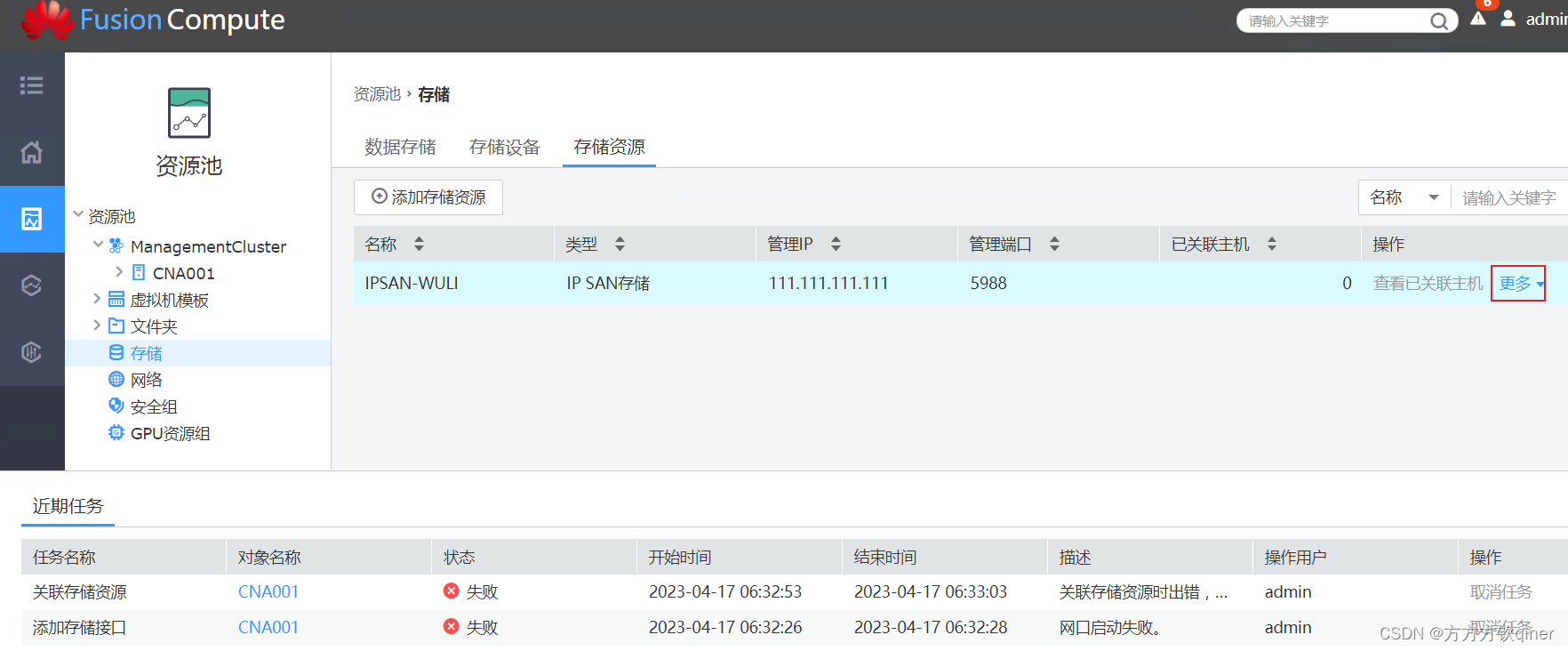Click ManagementCluster cluster icon
Viewport: 1568px width, 651px height.
(x=116, y=245)
